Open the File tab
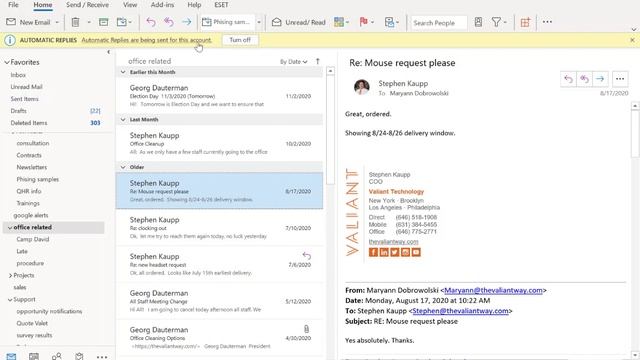640x360 pixels. [x=13, y=5]
